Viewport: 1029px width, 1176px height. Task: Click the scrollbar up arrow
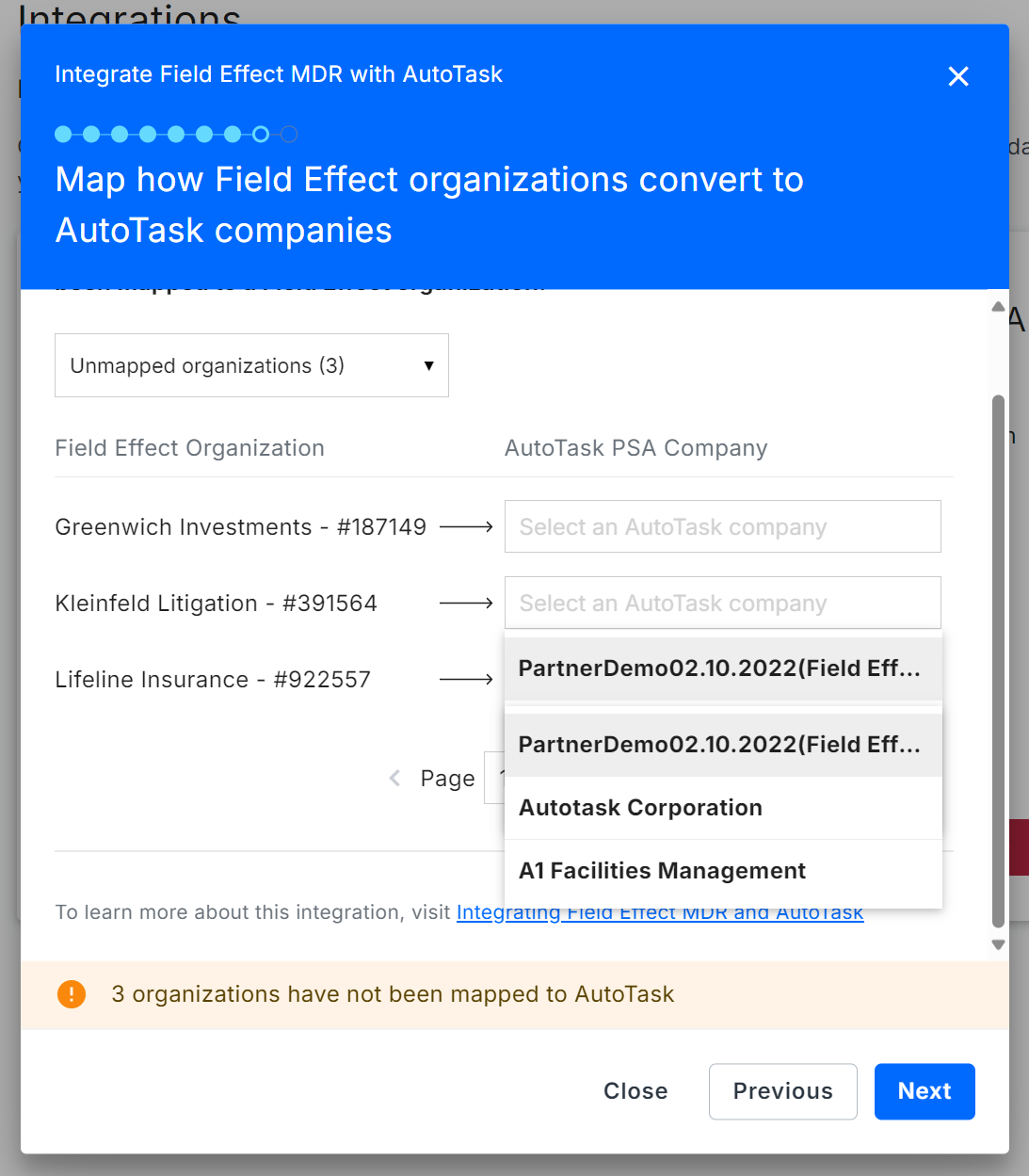pyautogui.click(x=998, y=307)
